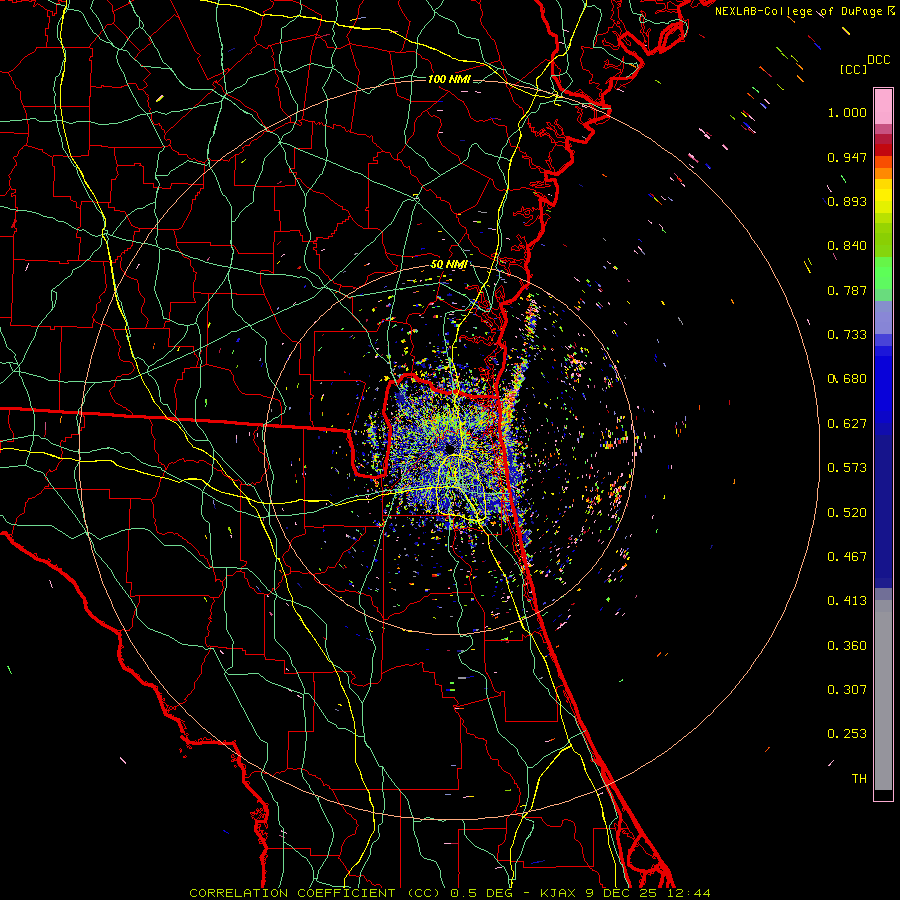900x900 pixels.
Task: Click the 0.253 color scale value
Action: click(847, 734)
